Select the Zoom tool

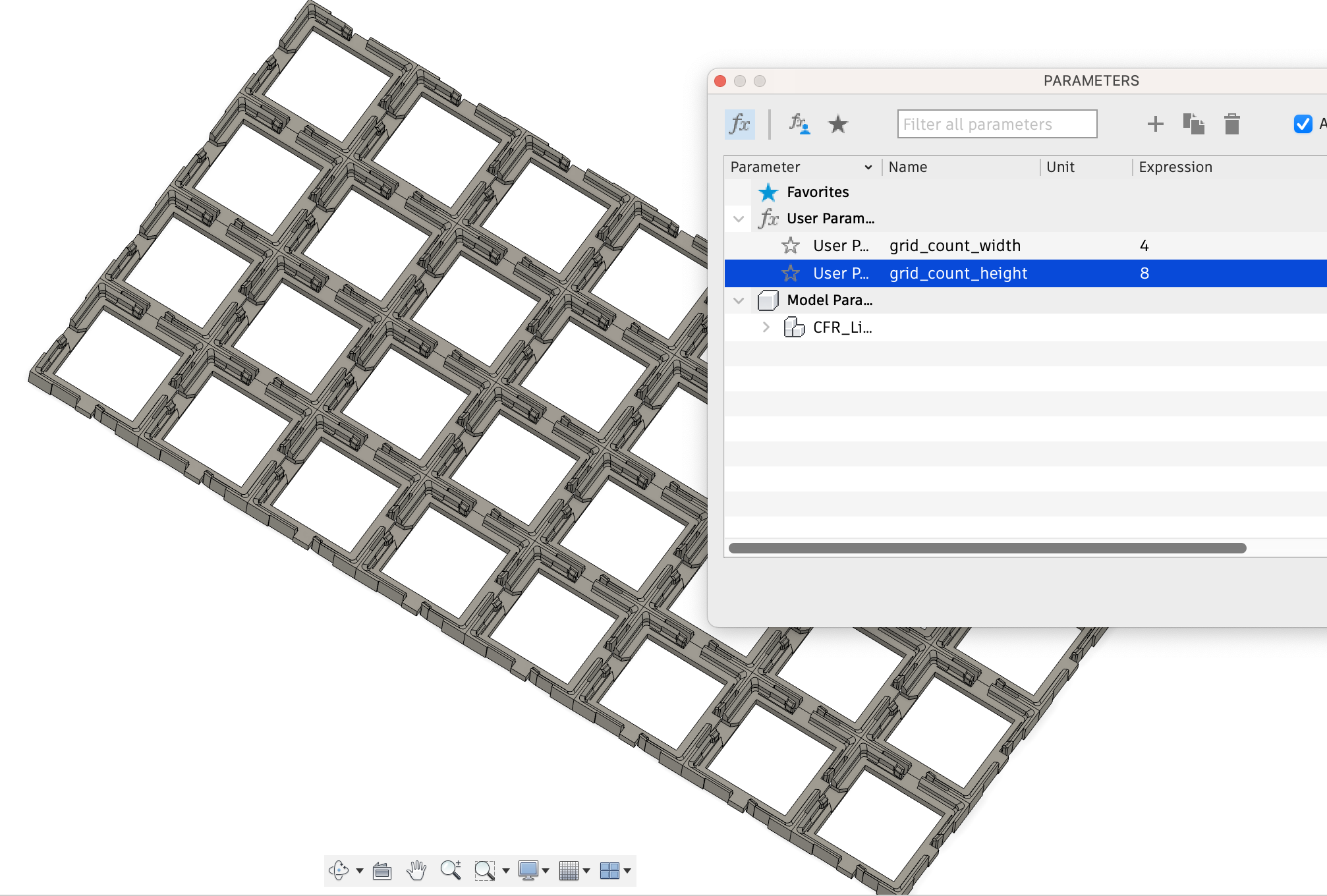[451, 870]
